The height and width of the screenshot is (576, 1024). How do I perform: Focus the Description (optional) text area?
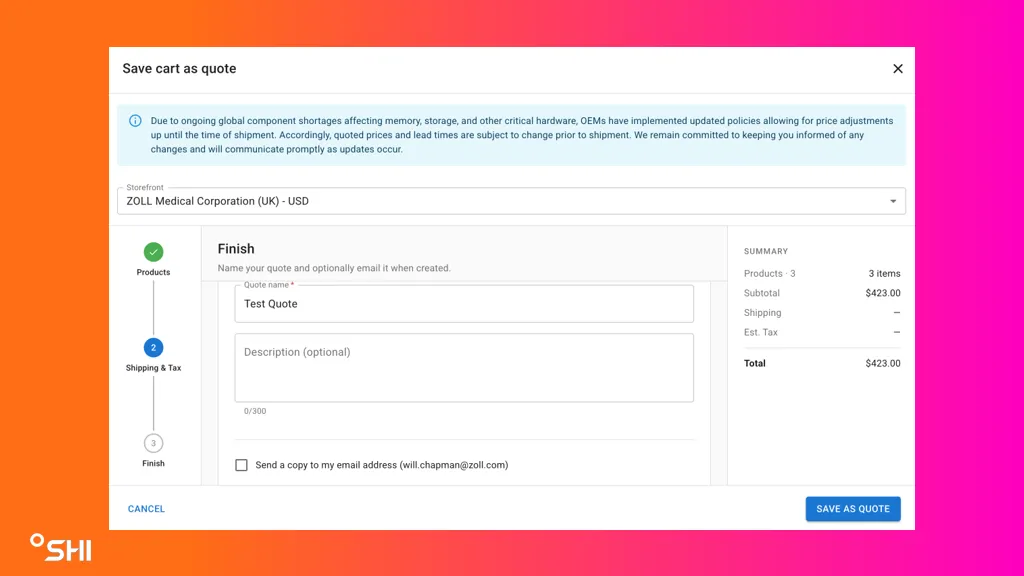464,368
